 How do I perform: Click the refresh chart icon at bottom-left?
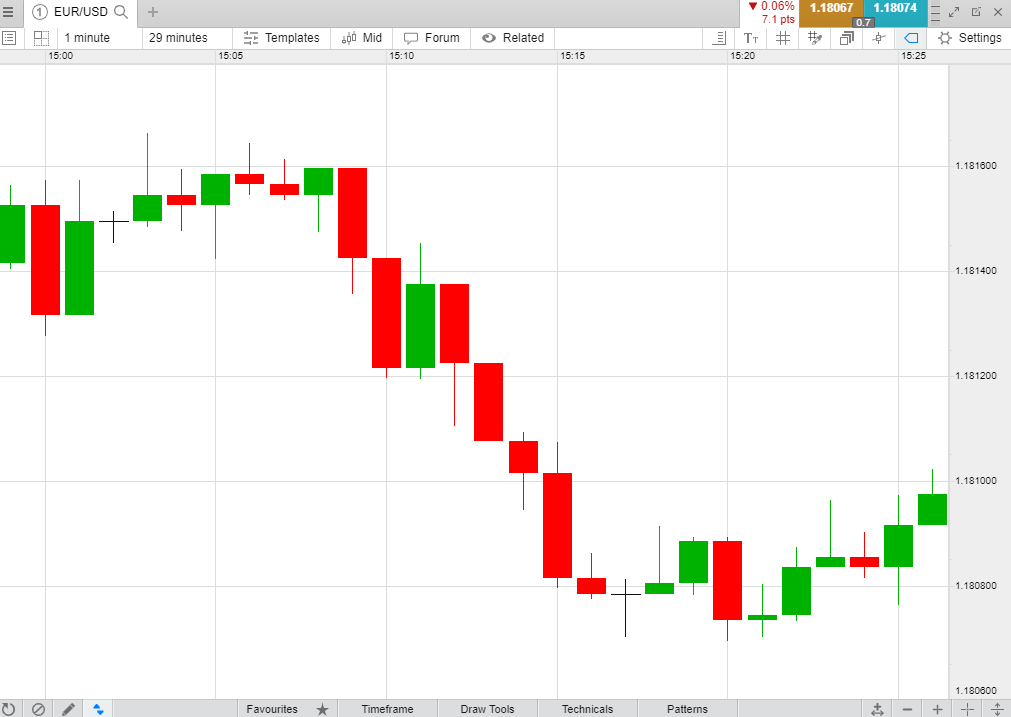coord(9,709)
